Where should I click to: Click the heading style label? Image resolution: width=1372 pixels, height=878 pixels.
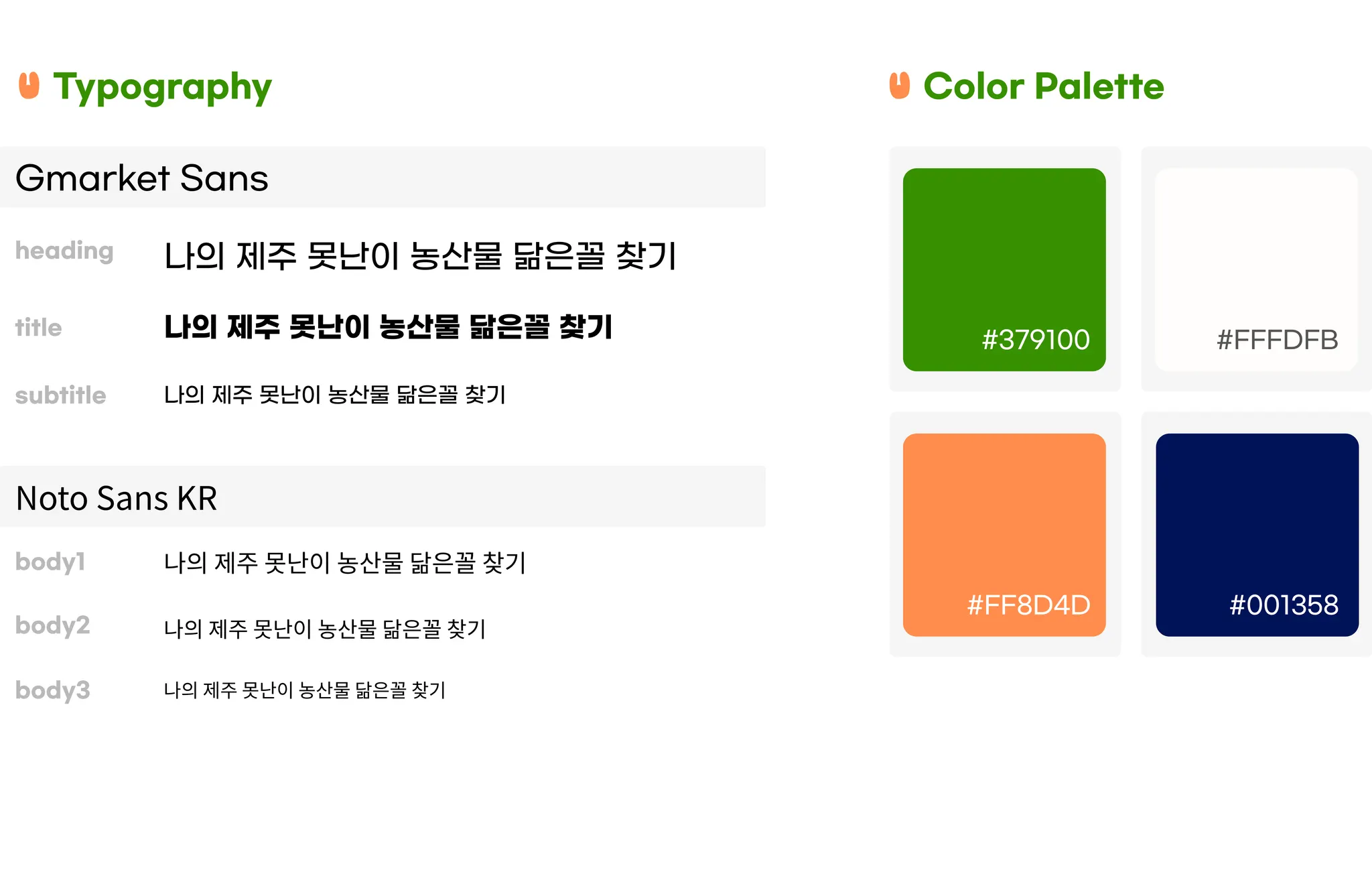(64, 251)
